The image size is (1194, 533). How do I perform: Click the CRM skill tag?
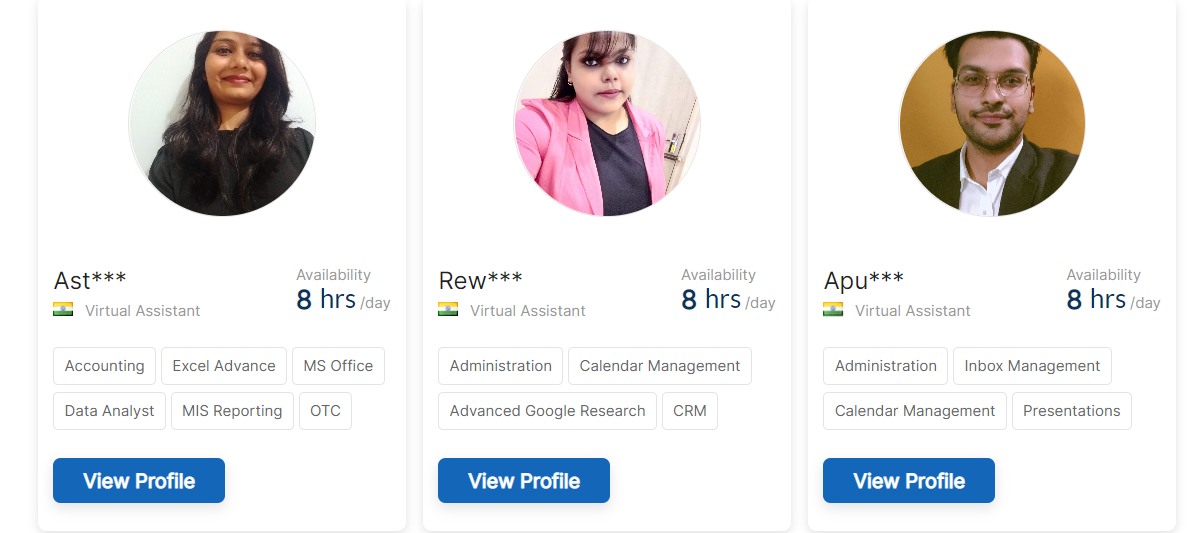point(690,411)
